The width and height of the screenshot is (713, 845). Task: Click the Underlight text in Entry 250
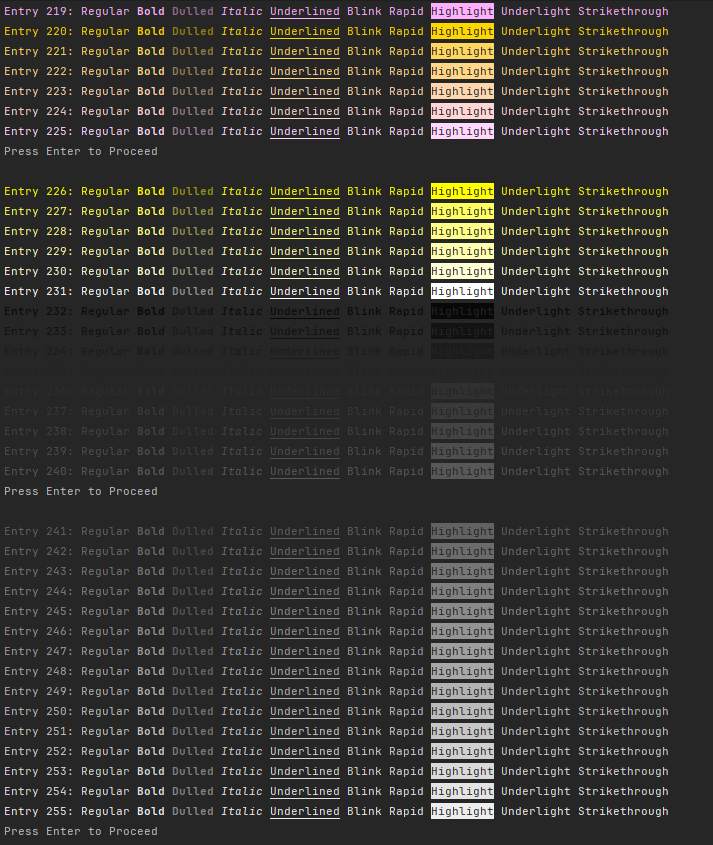pos(535,711)
